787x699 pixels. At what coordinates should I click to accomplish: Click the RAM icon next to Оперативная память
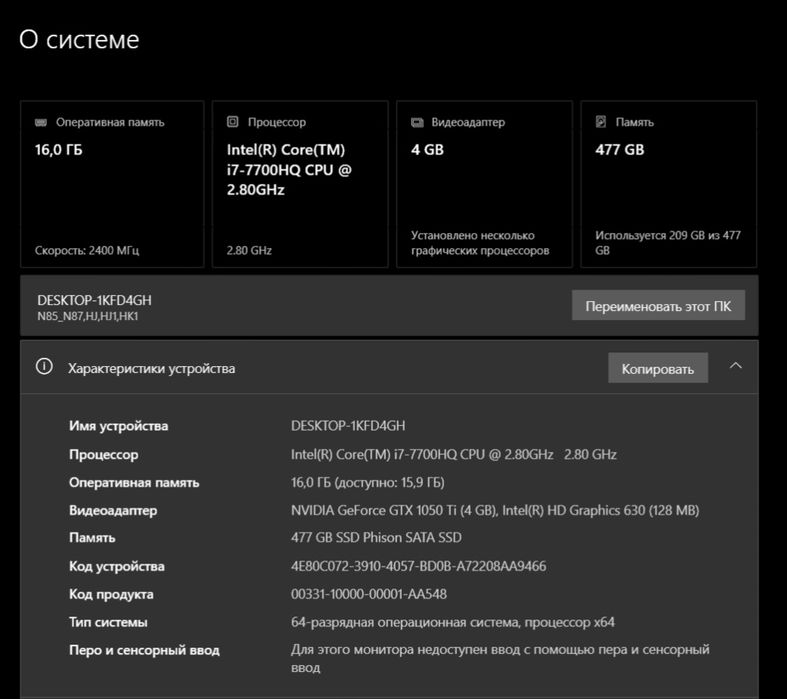coord(41,122)
